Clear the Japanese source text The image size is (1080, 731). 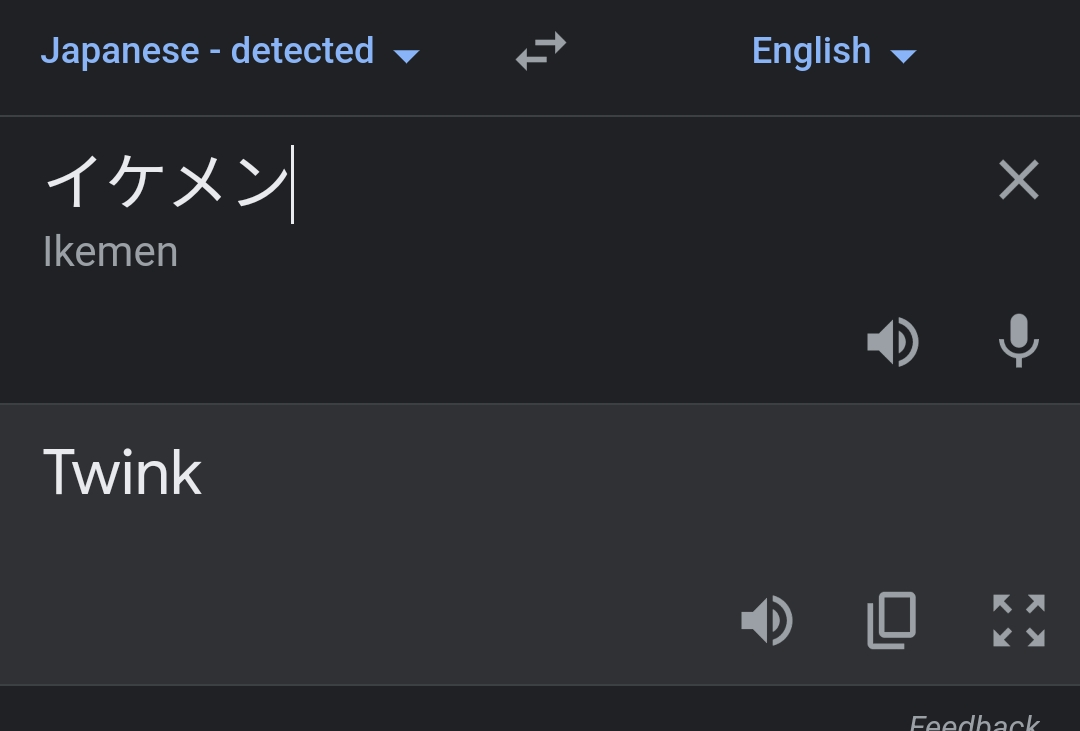(1018, 181)
